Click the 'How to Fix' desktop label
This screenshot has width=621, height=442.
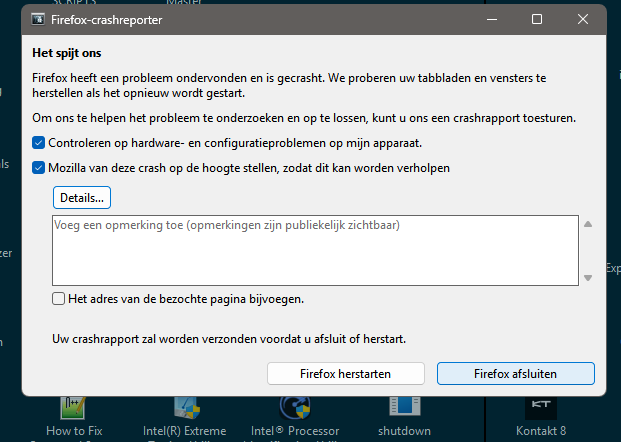(74, 431)
